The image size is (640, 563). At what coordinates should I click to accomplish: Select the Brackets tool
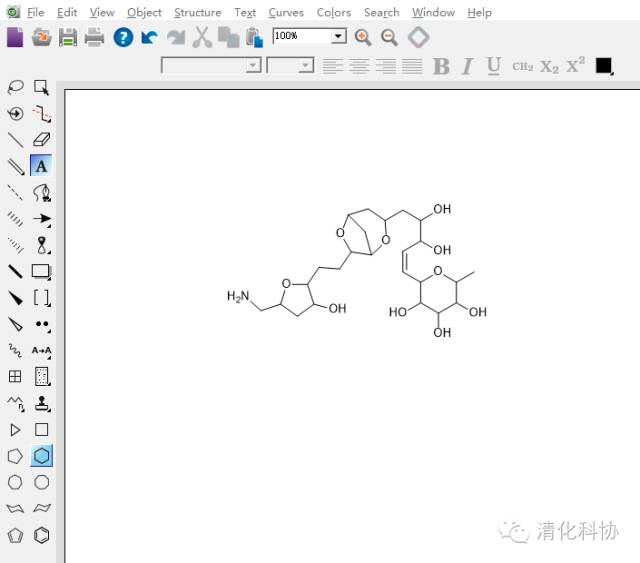[42, 298]
